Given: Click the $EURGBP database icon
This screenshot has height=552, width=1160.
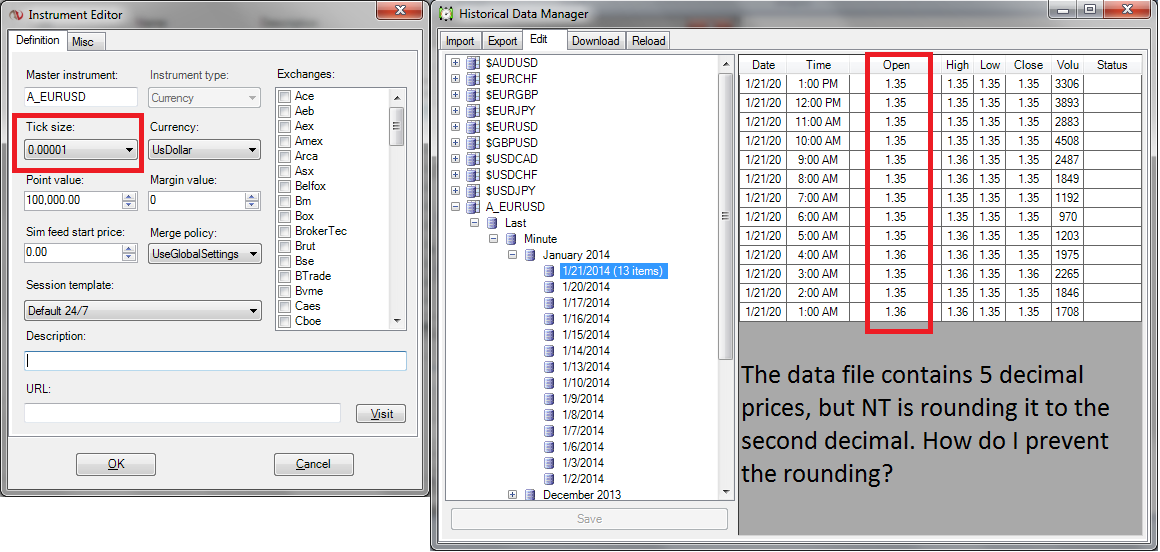Looking at the screenshot, I should (473, 95).
